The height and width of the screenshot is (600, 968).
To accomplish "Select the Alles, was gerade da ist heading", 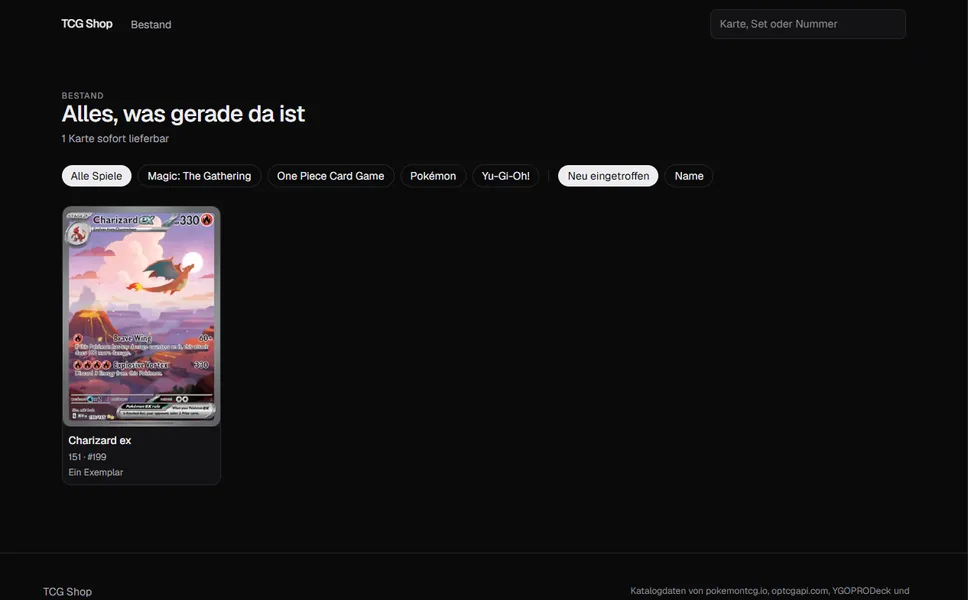I will (x=183, y=114).
